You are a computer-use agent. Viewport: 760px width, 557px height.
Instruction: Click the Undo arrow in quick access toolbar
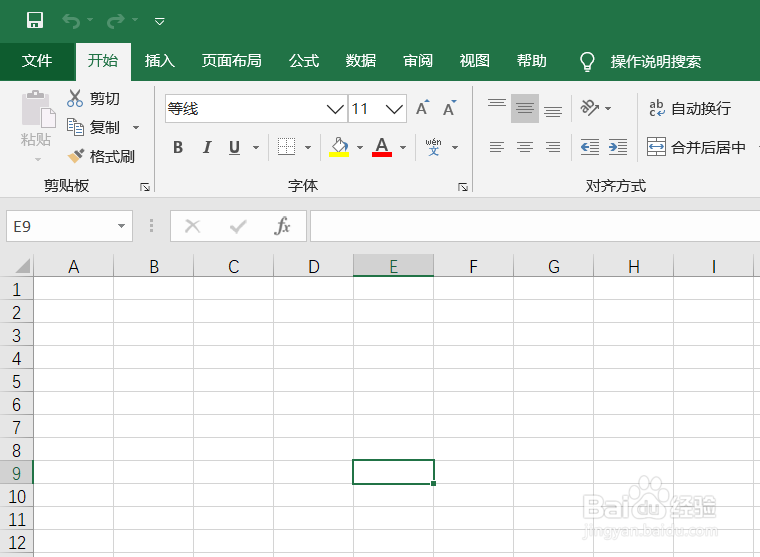pyautogui.click(x=71, y=21)
